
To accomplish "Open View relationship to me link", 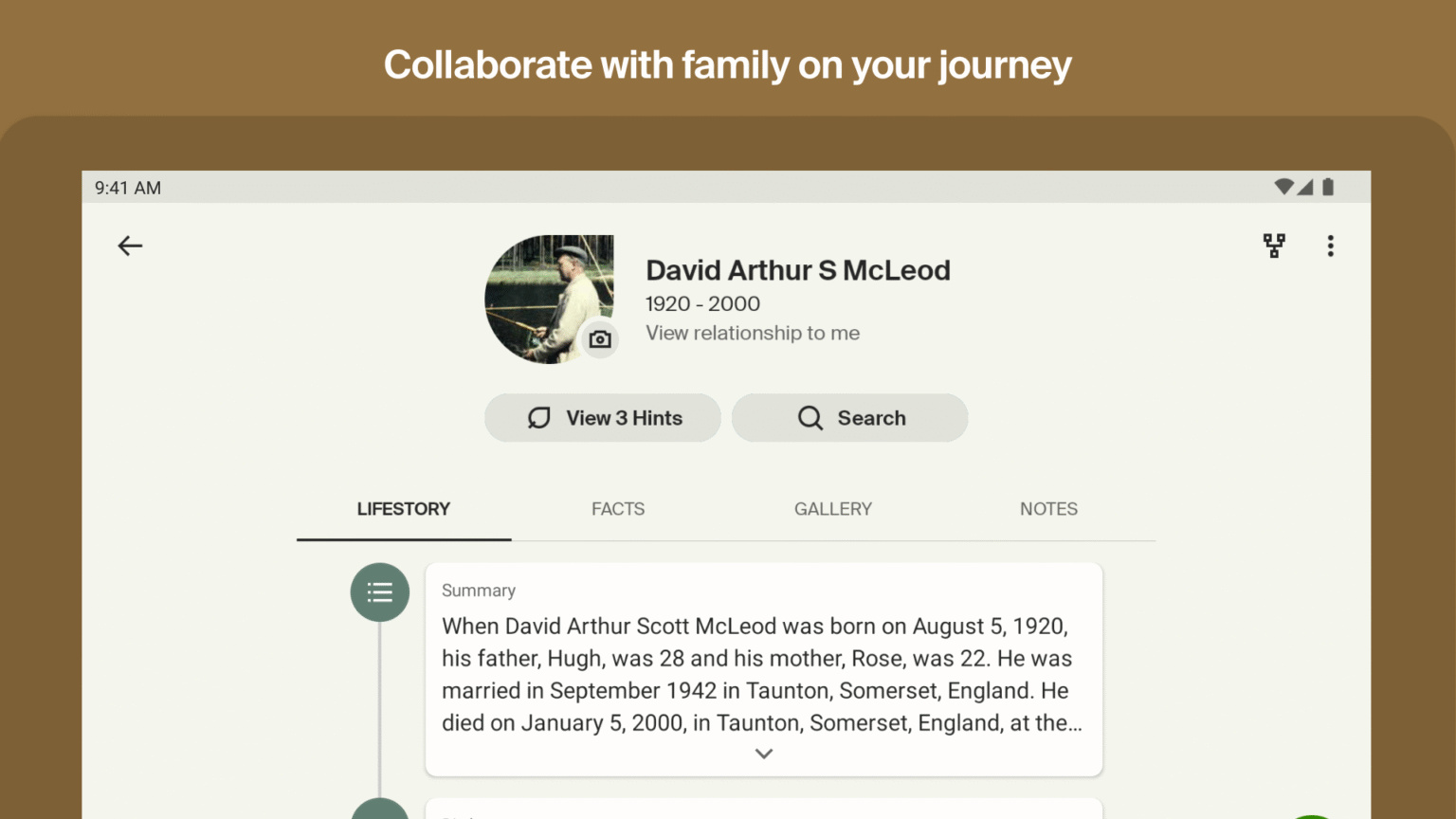I will pos(752,333).
